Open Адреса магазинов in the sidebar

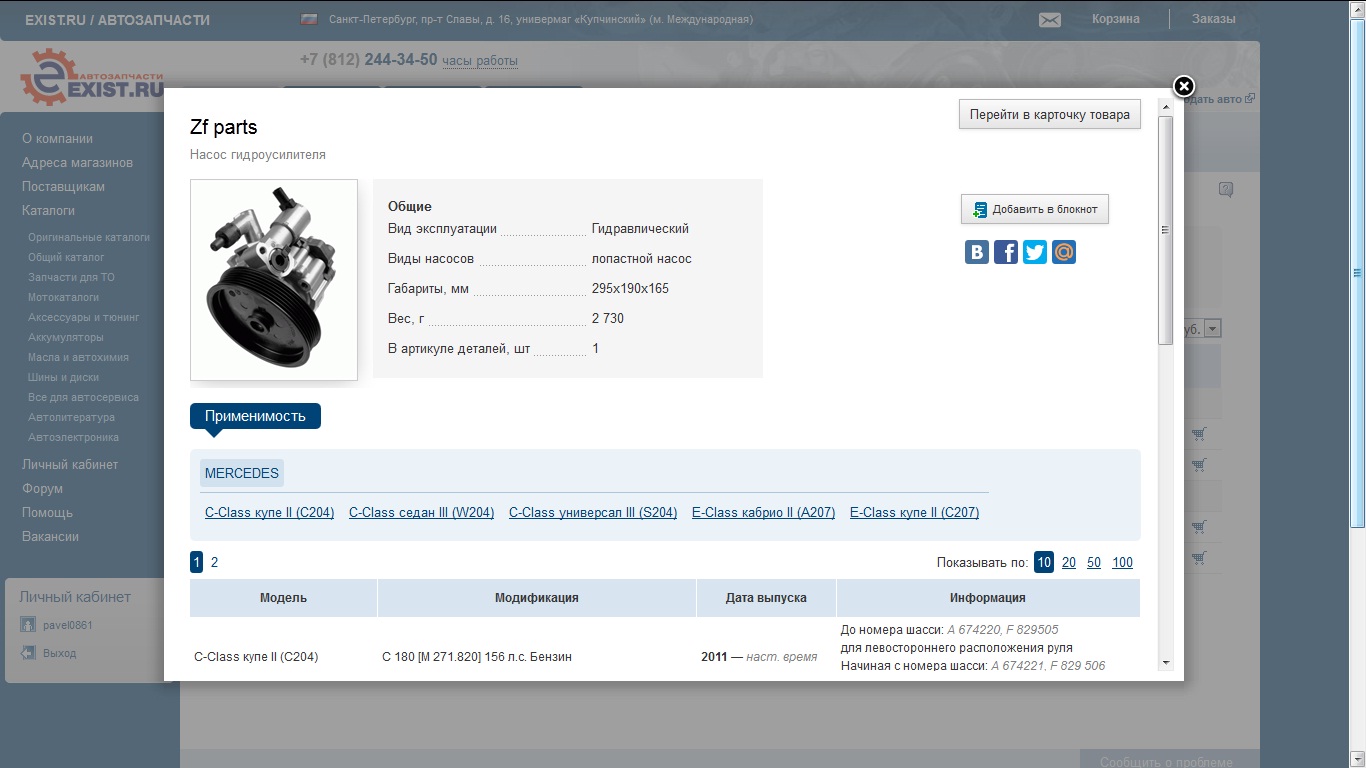[x=78, y=163]
